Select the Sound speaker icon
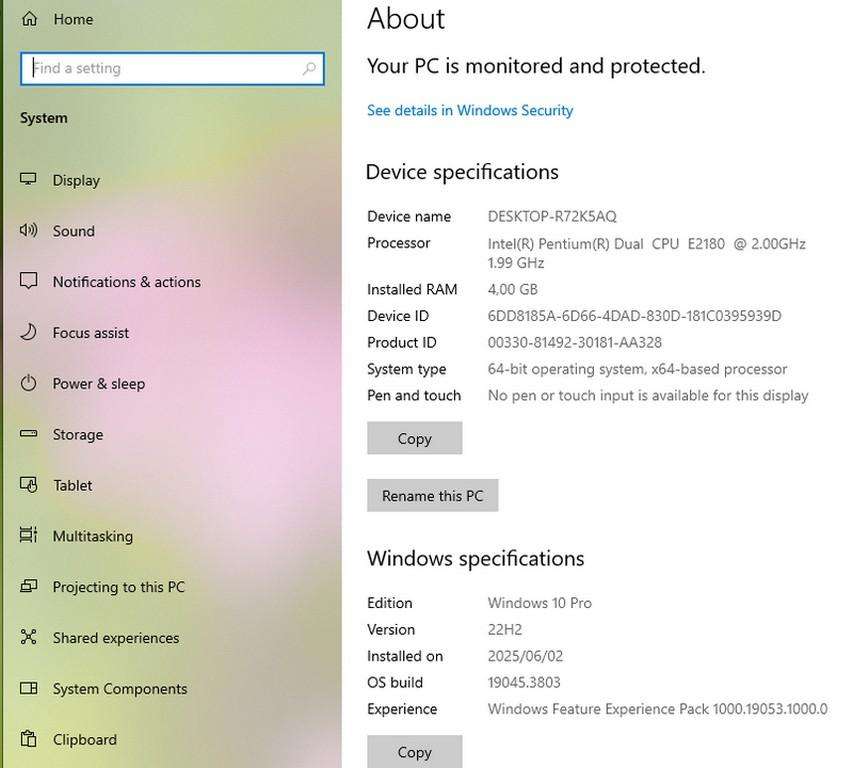The width and height of the screenshot is (853, 768). 29,231
